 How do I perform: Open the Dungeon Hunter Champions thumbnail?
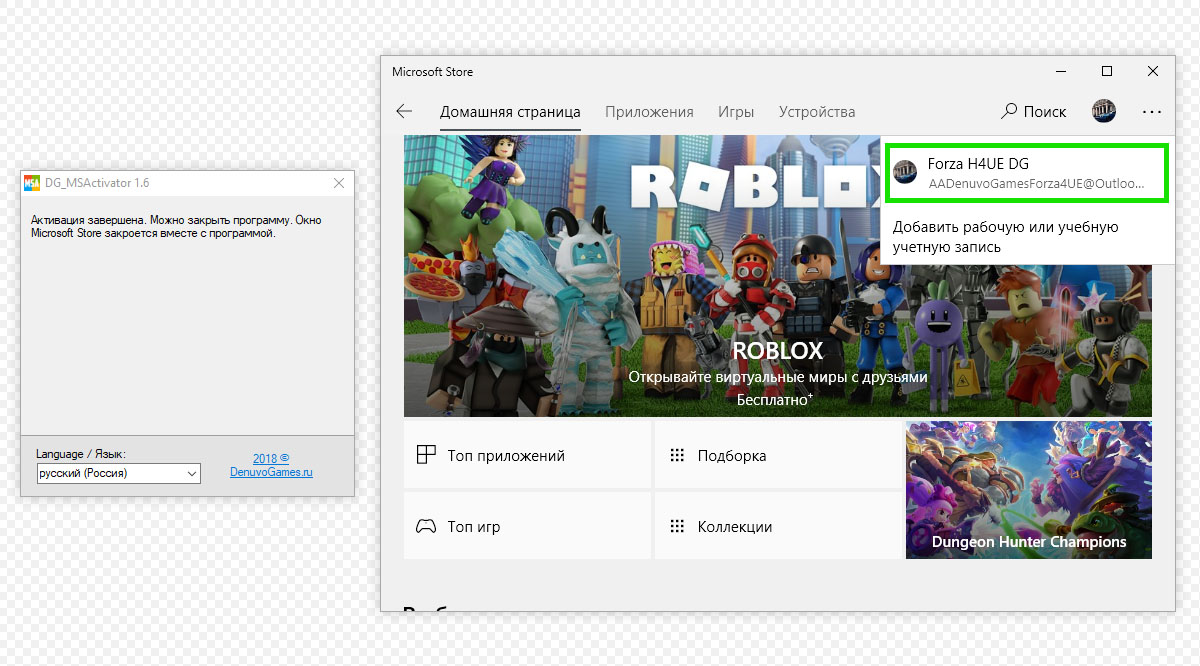pos(1028,490)
